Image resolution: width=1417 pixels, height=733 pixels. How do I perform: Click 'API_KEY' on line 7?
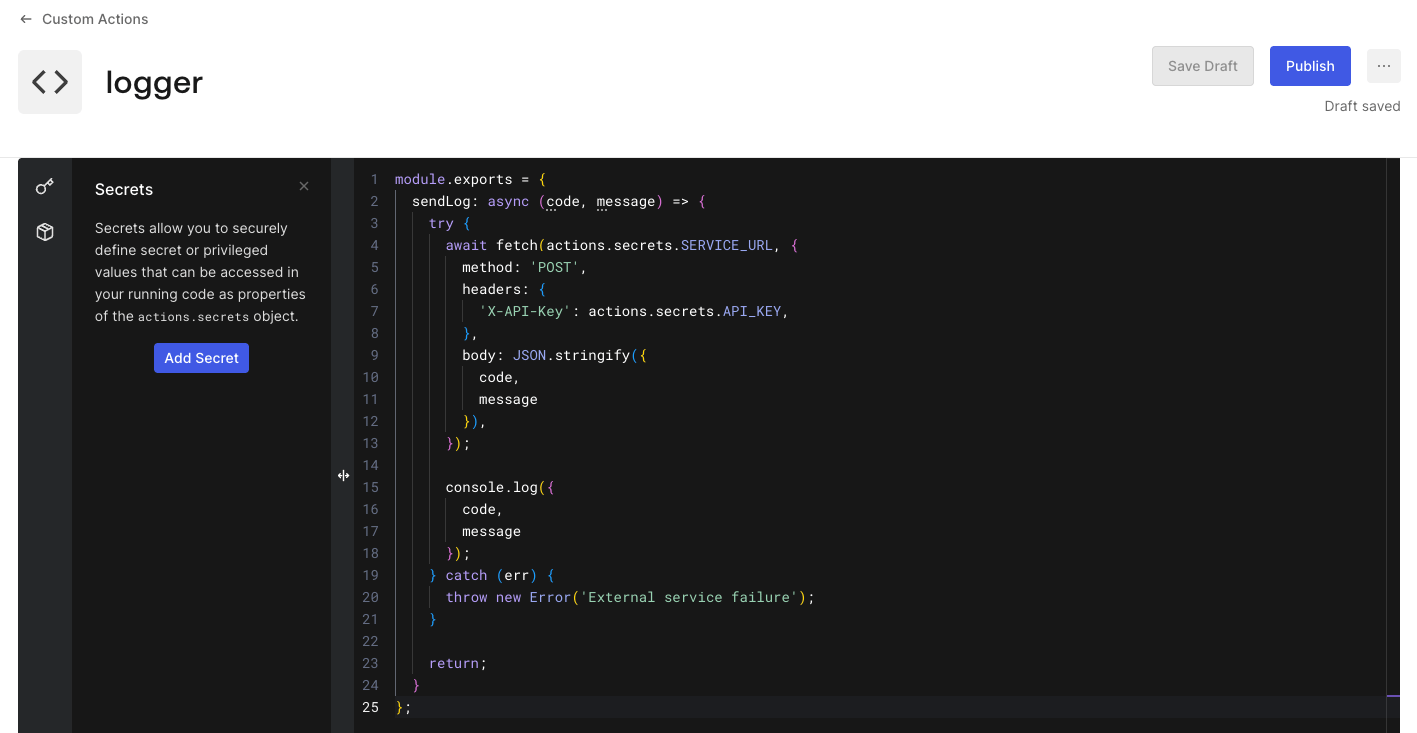pyautogui.click(x=752, y=312)
